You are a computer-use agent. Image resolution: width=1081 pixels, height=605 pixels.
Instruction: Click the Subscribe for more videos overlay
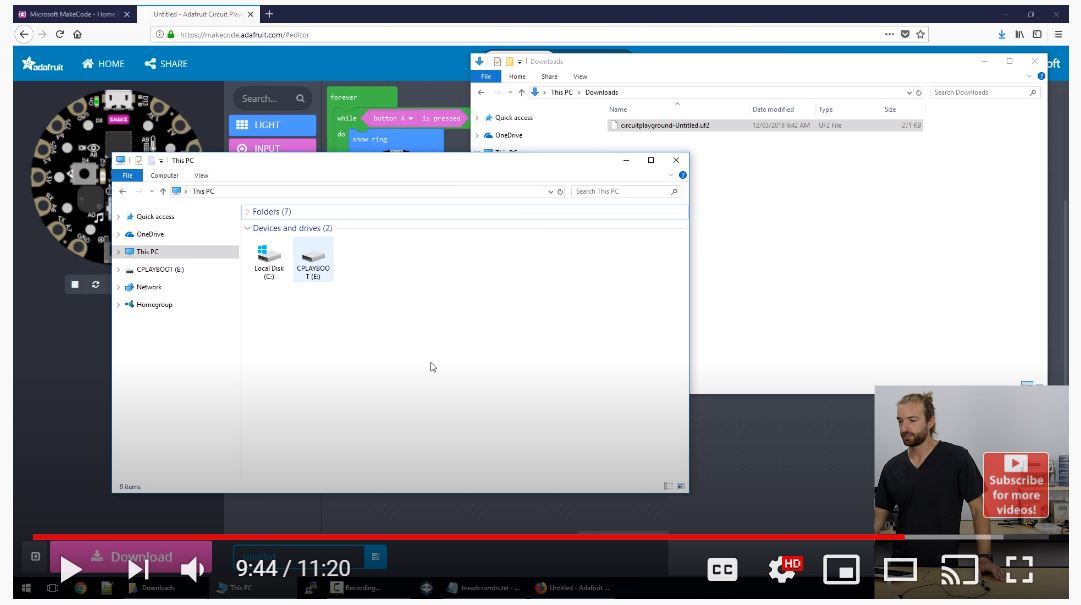[1016, 485]
